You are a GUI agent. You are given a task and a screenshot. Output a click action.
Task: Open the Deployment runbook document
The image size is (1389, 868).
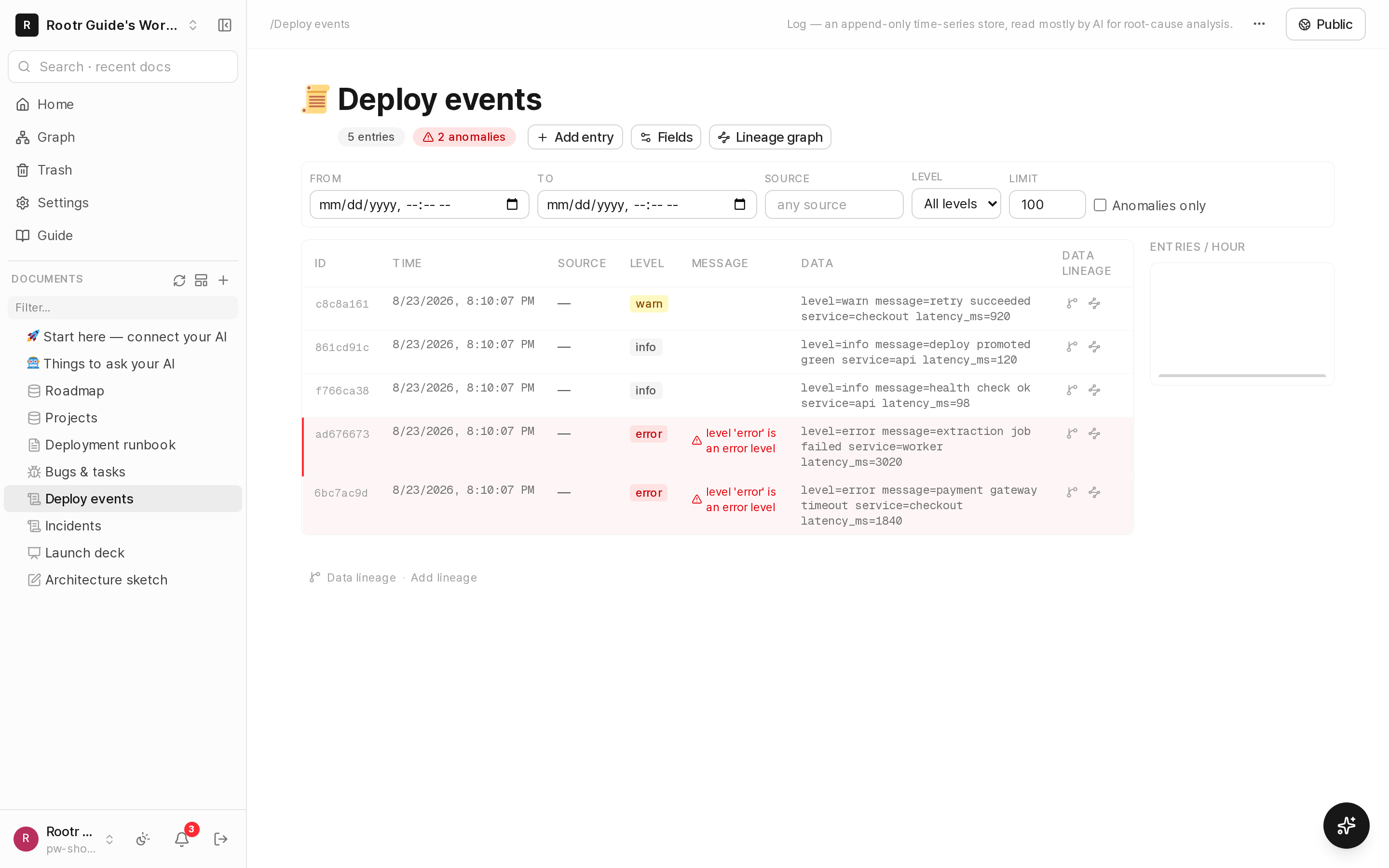[123, 445]
